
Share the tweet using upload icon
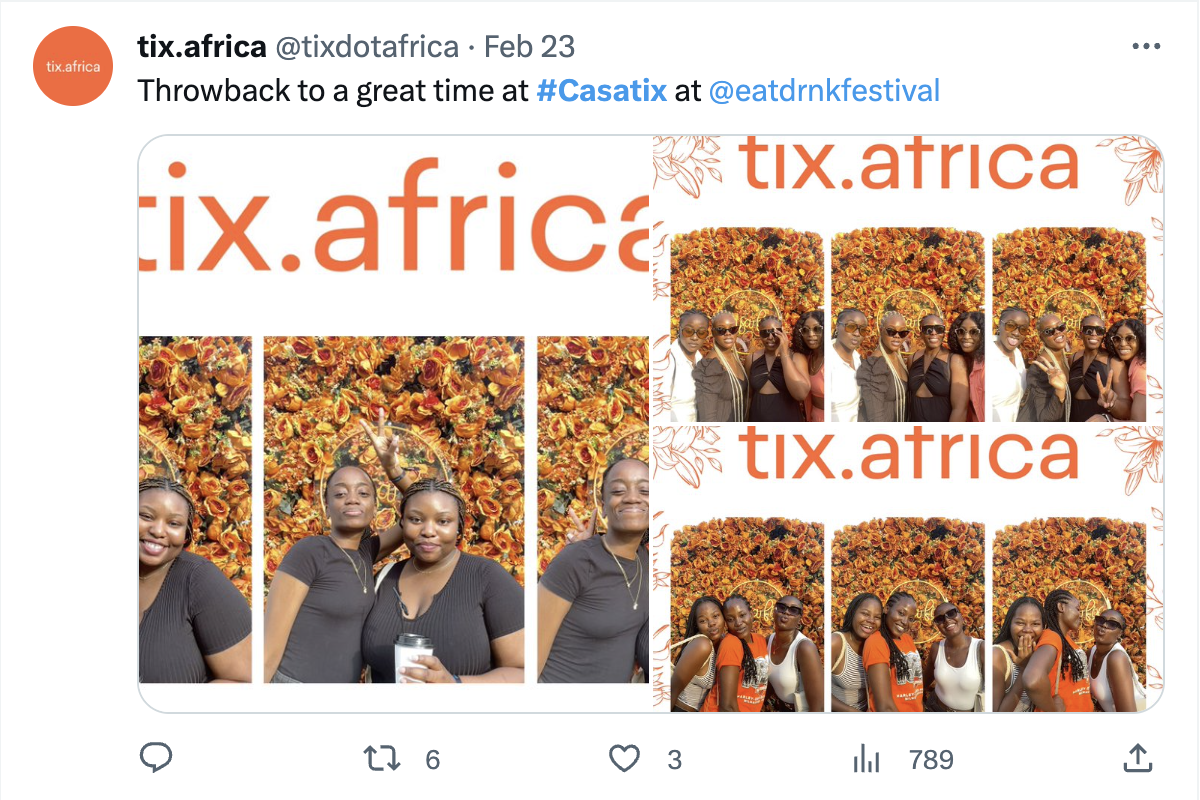click(1137, 758)
